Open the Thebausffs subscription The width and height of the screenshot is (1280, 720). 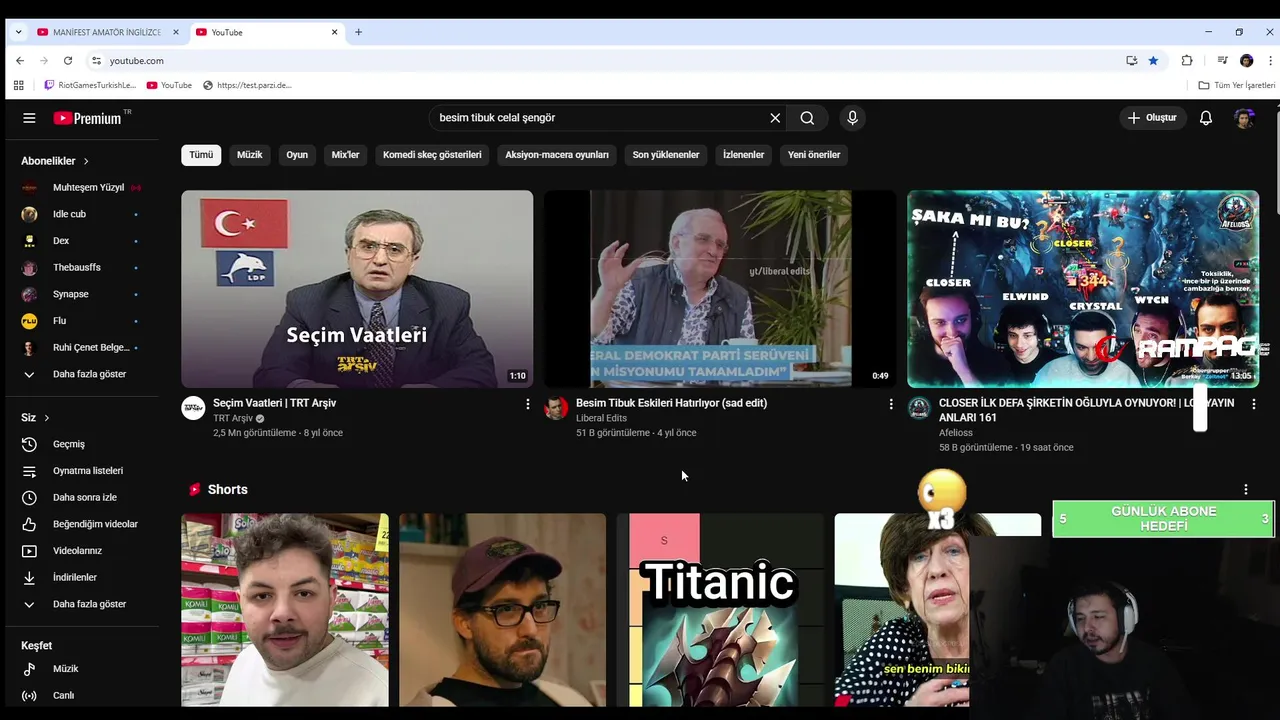point(82,268)
